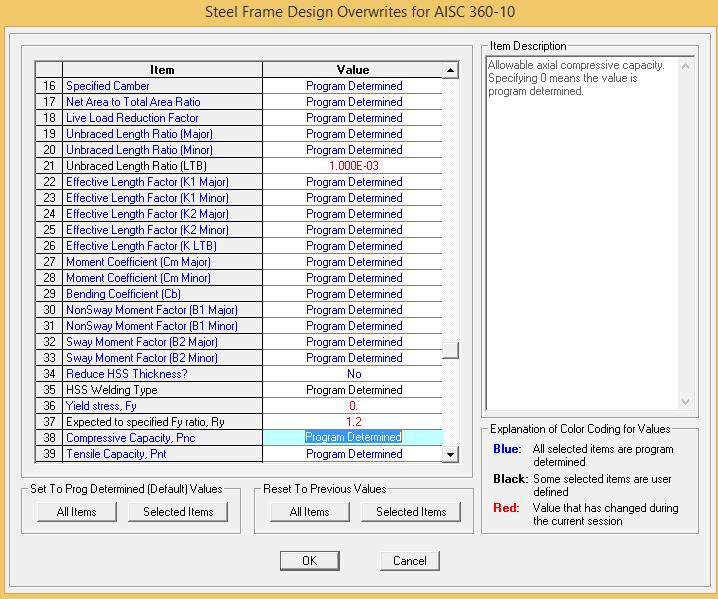Set selected items to program determined defaults
The width and height of the screenshot is (718, 599).
tap(178, 512)
